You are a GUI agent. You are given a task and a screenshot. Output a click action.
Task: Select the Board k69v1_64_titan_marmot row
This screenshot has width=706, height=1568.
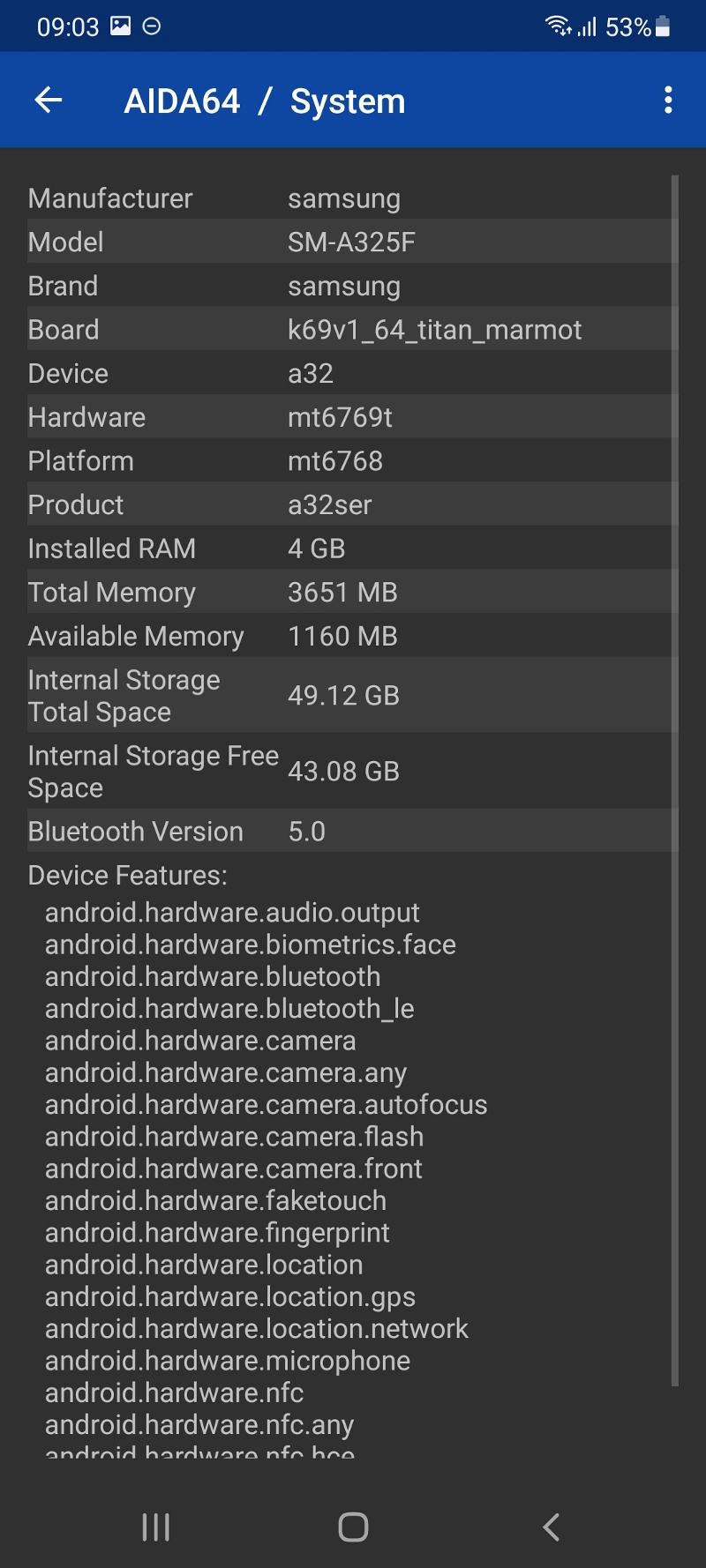[349, 329]
